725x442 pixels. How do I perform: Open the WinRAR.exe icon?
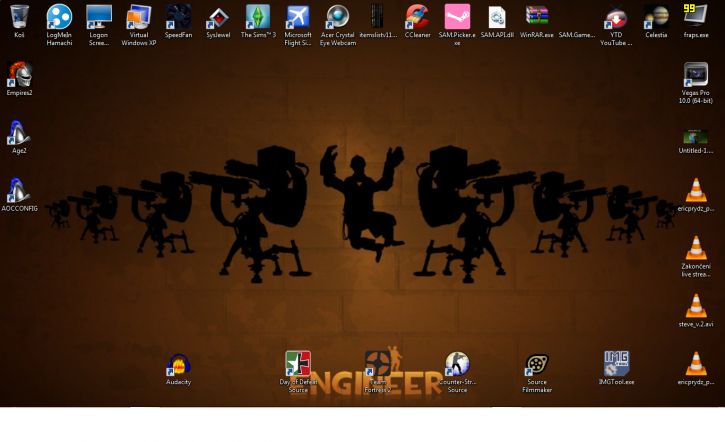coord(537,16)
